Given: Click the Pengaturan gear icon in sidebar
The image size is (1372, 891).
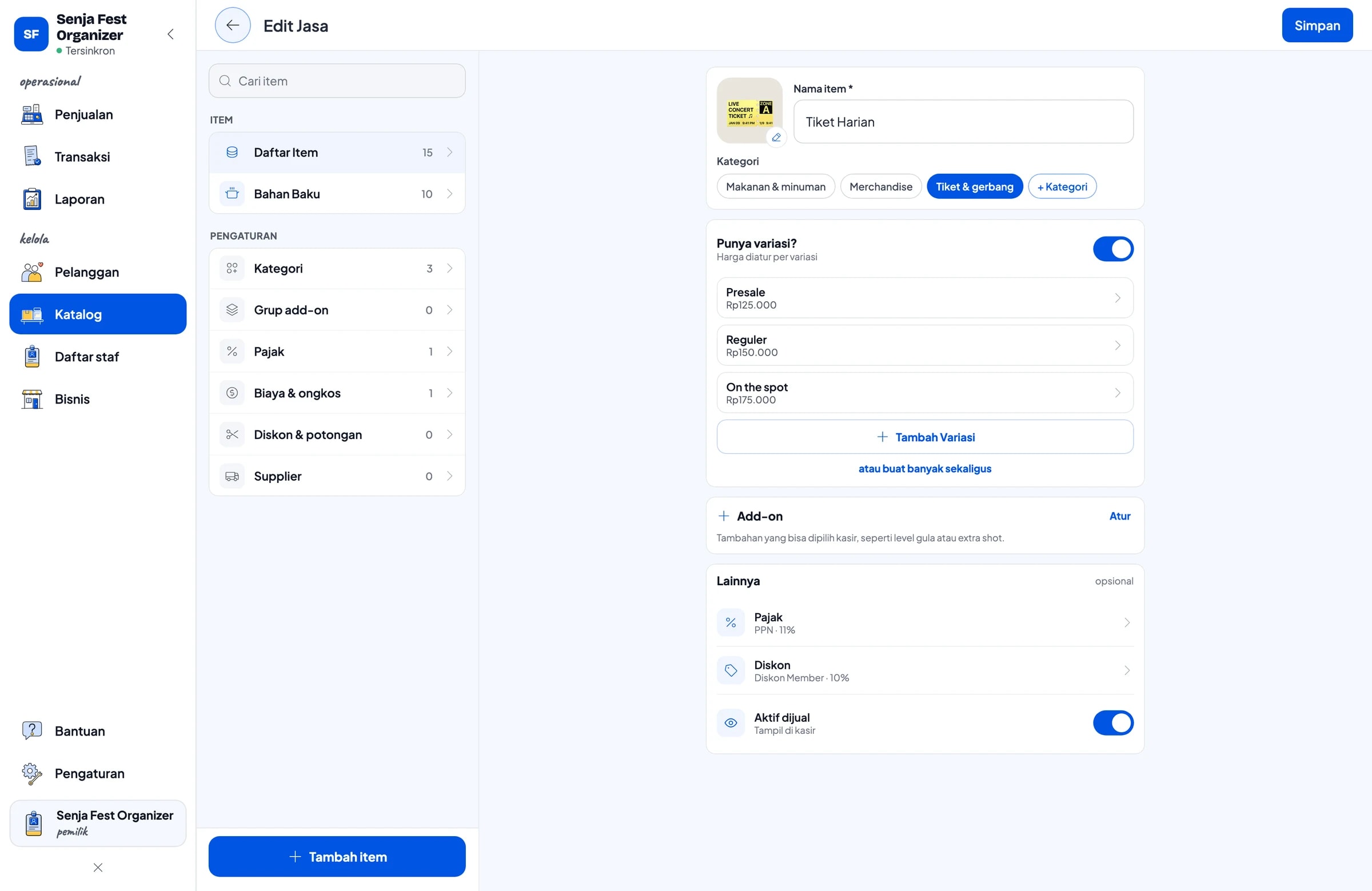Looking at the screenshot, I should (x=31, y=773).
